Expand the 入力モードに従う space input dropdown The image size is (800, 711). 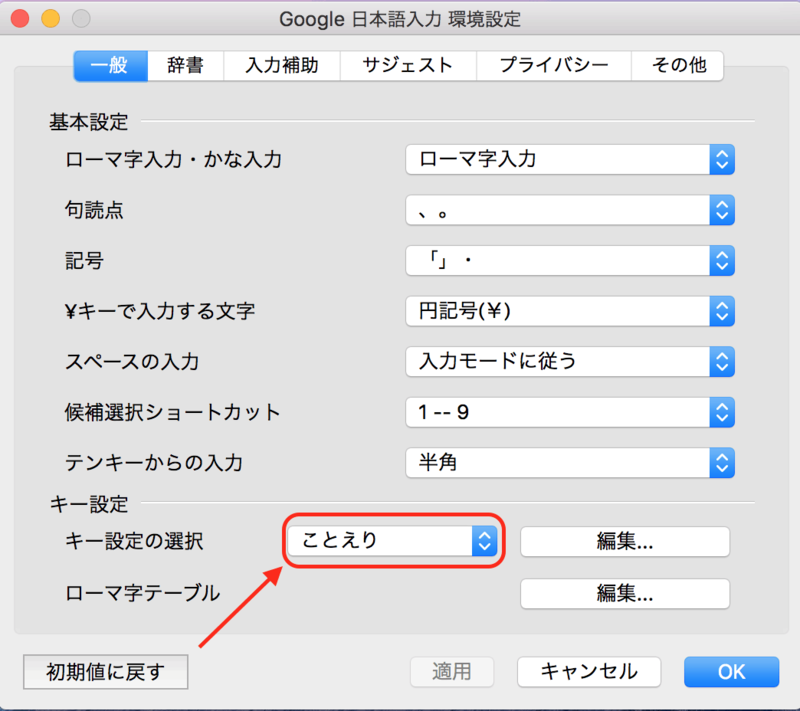pos(570,362)
